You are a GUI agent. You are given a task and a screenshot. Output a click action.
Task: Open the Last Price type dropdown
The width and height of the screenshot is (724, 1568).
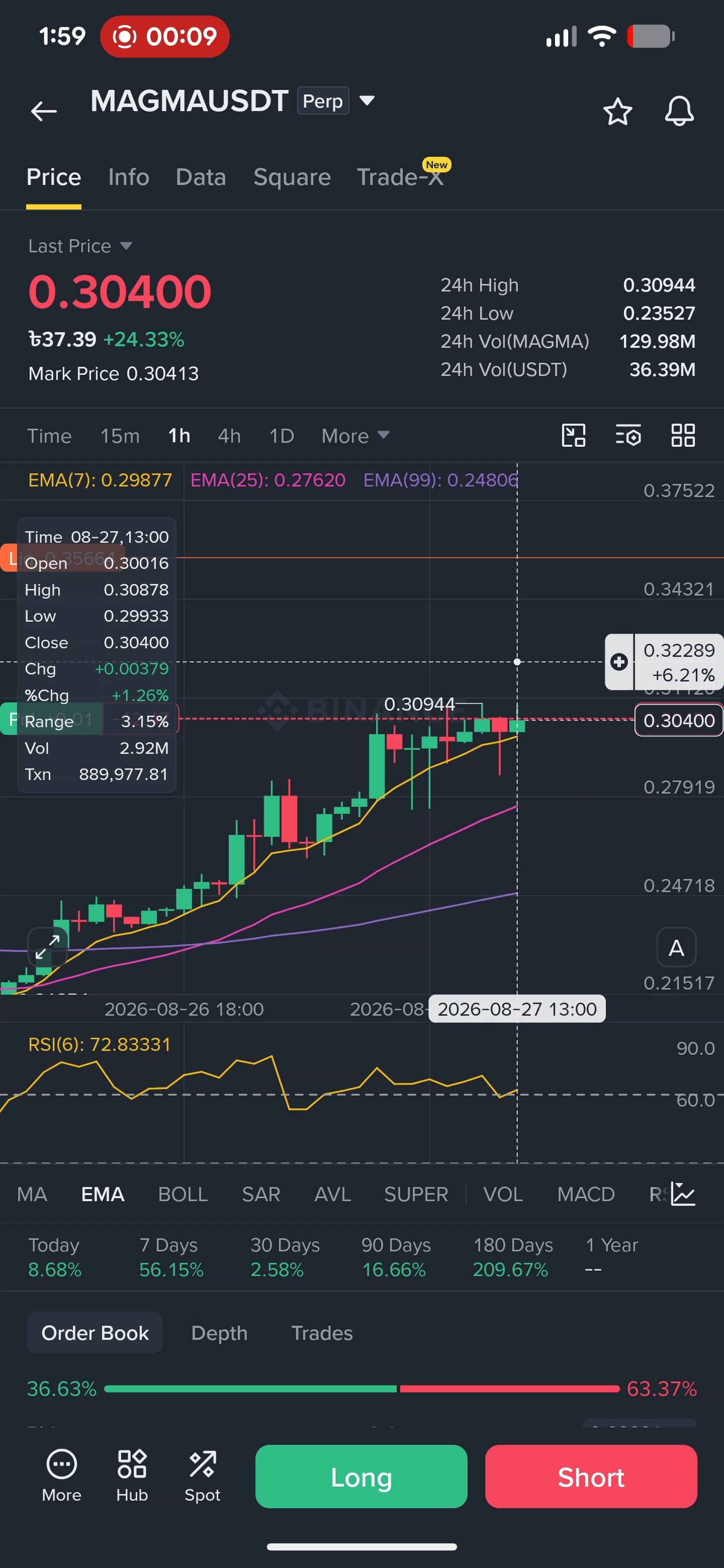[x=80, y=246]
